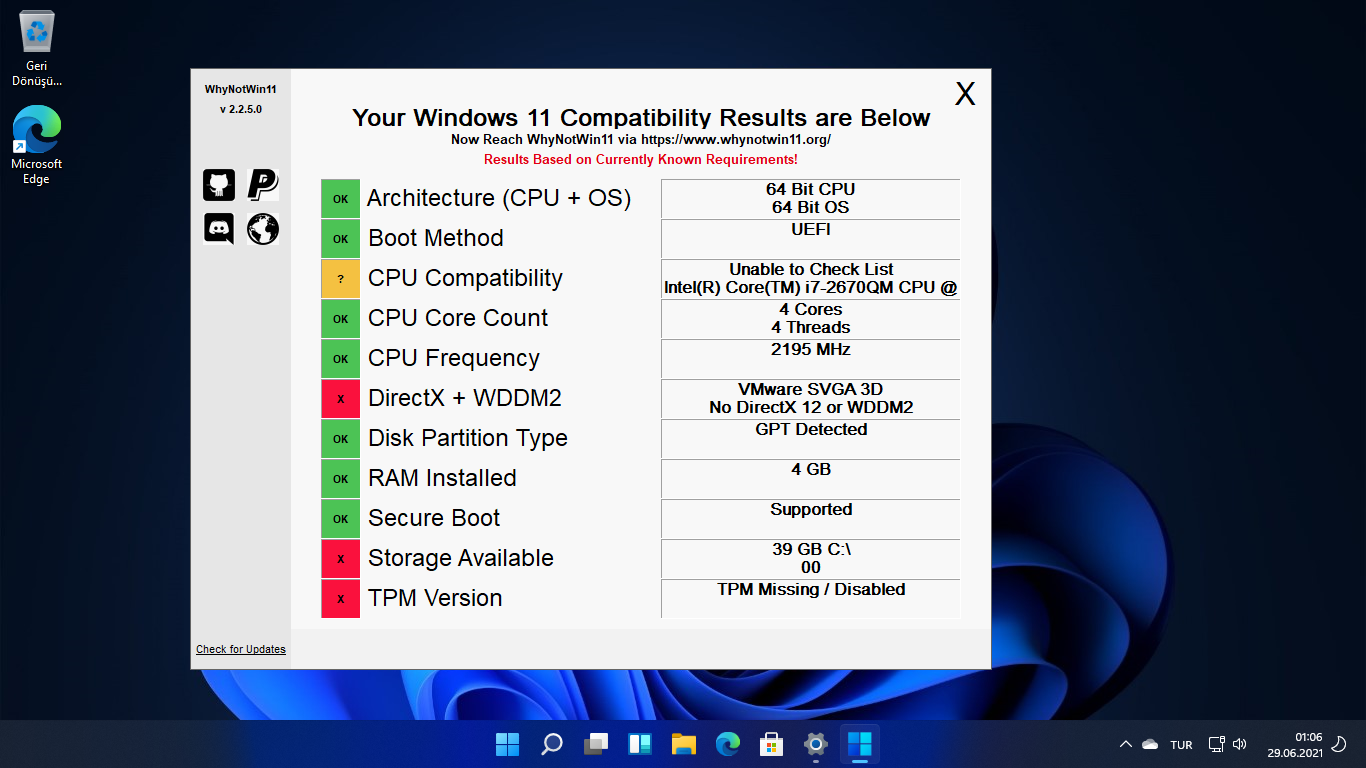Open taskbar Search
Viewport: 1366px width, 768px height.
click(x=551, y=744)
